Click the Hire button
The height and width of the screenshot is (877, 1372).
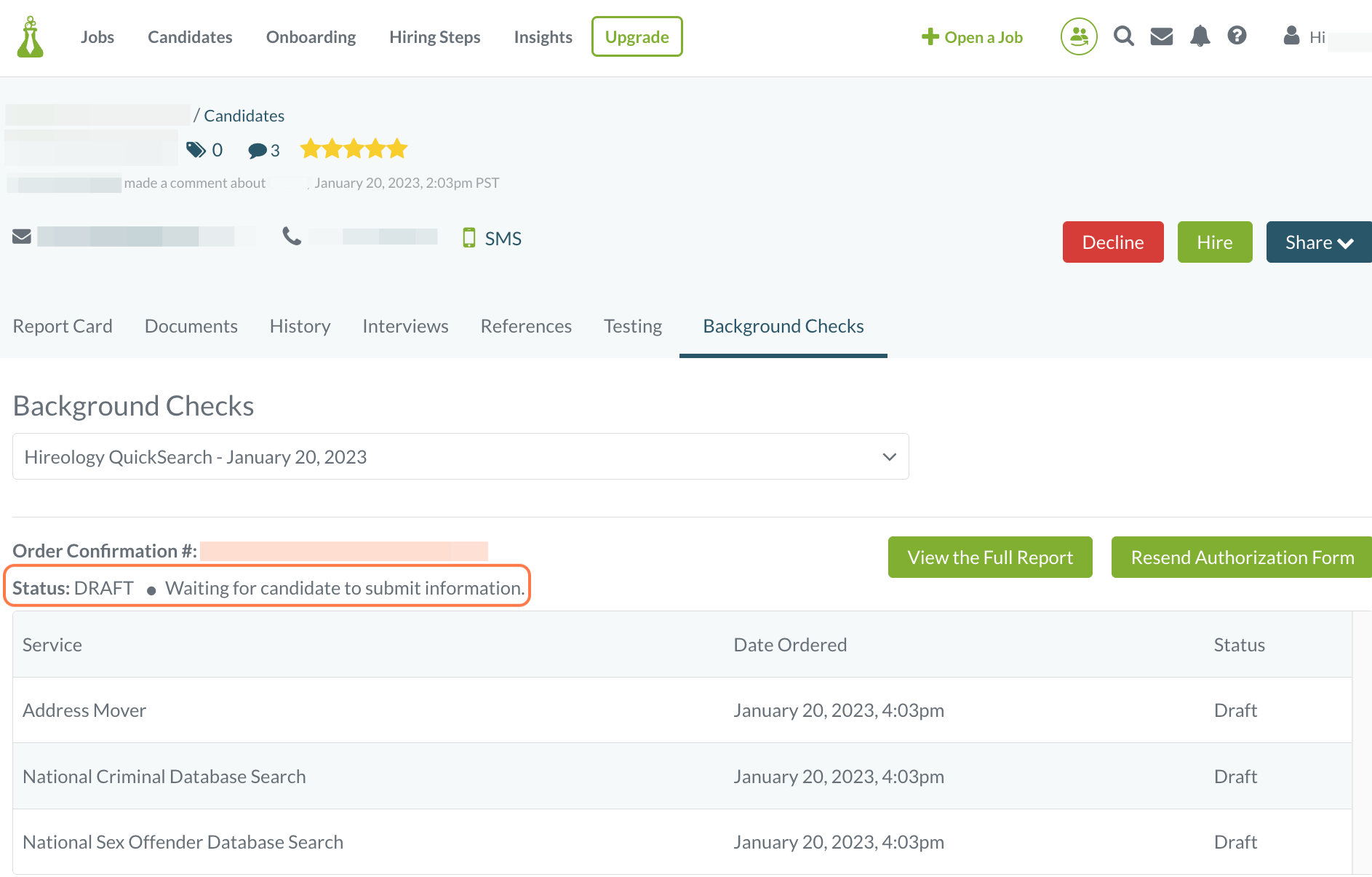click(x=1214, y=242)
